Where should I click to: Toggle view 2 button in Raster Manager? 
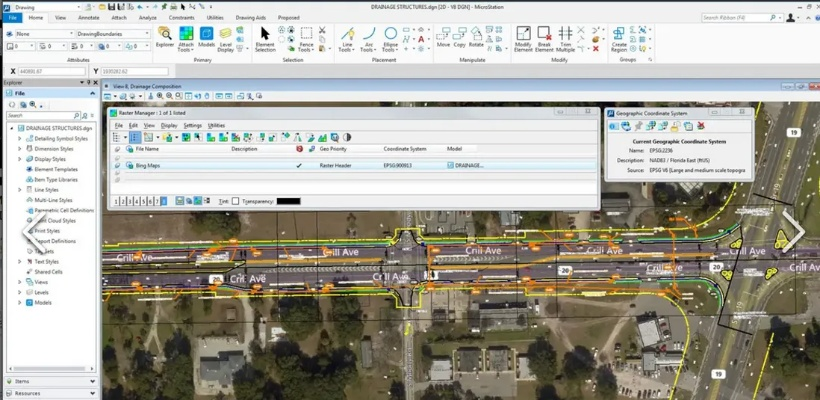123,201
